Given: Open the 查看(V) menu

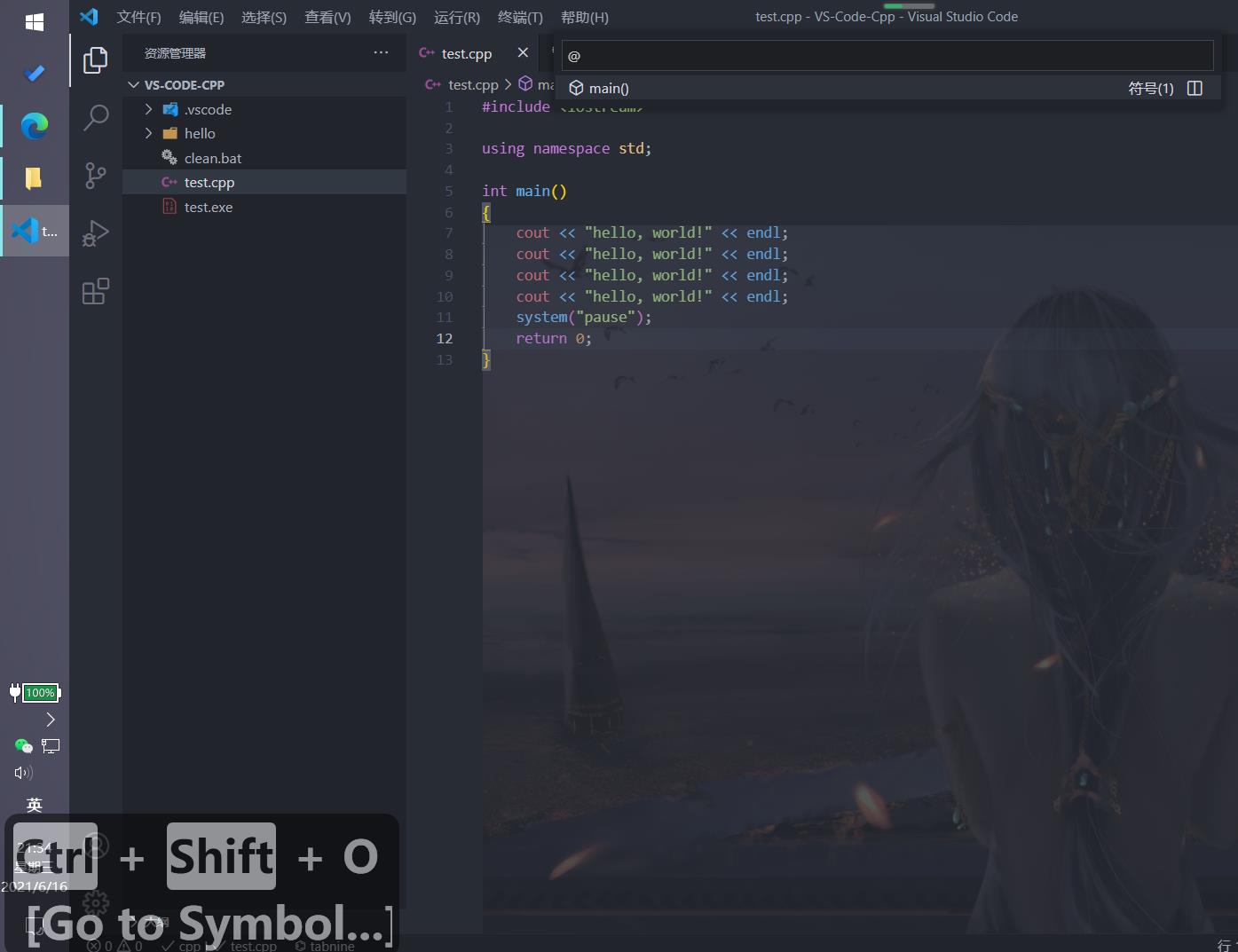Looking at the screenshot, I should [x=327, y=17].
